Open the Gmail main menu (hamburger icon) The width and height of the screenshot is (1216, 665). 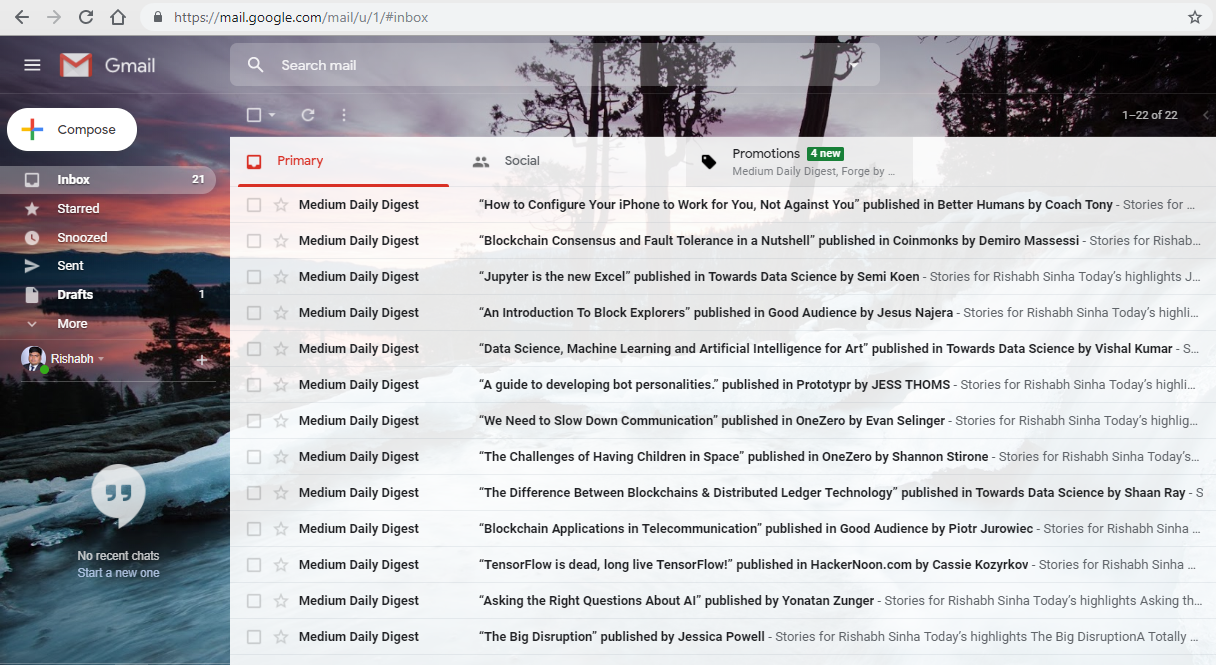[32, 64]
